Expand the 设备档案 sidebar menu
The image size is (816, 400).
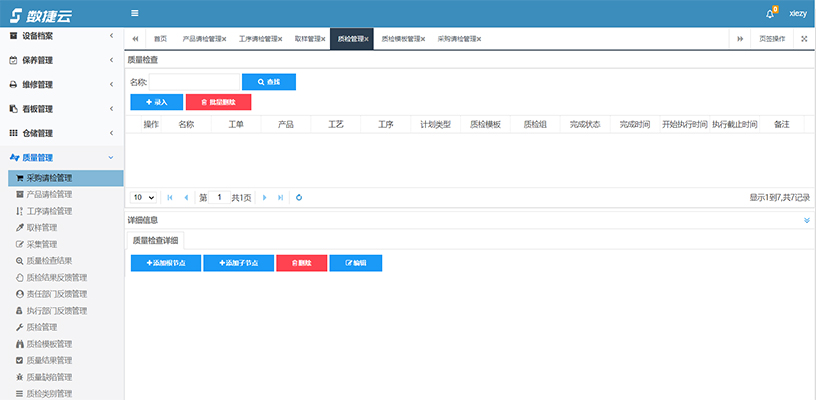click(110, 35)
